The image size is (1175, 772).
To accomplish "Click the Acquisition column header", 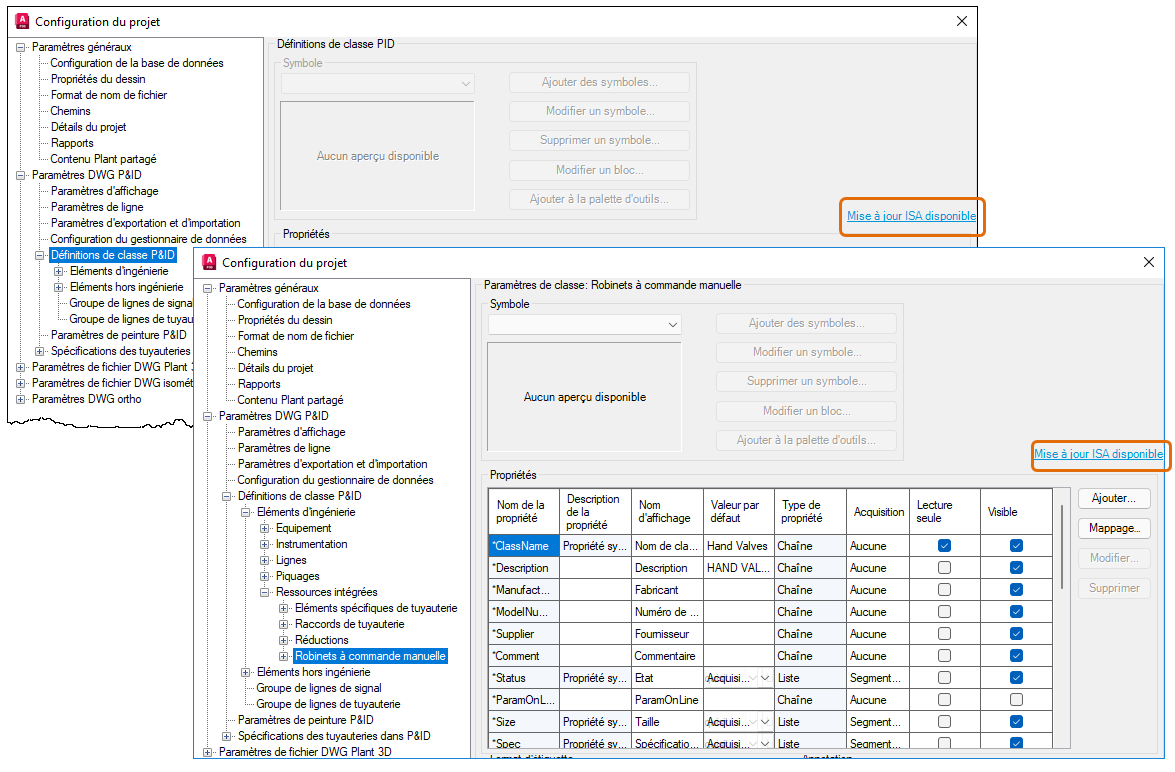I will pos(878,512).
